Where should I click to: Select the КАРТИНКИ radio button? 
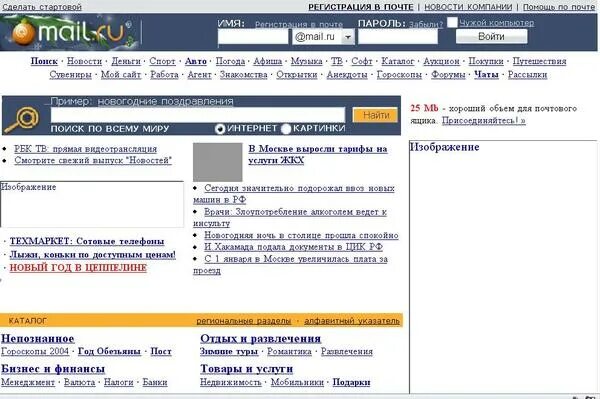[286, 129]
